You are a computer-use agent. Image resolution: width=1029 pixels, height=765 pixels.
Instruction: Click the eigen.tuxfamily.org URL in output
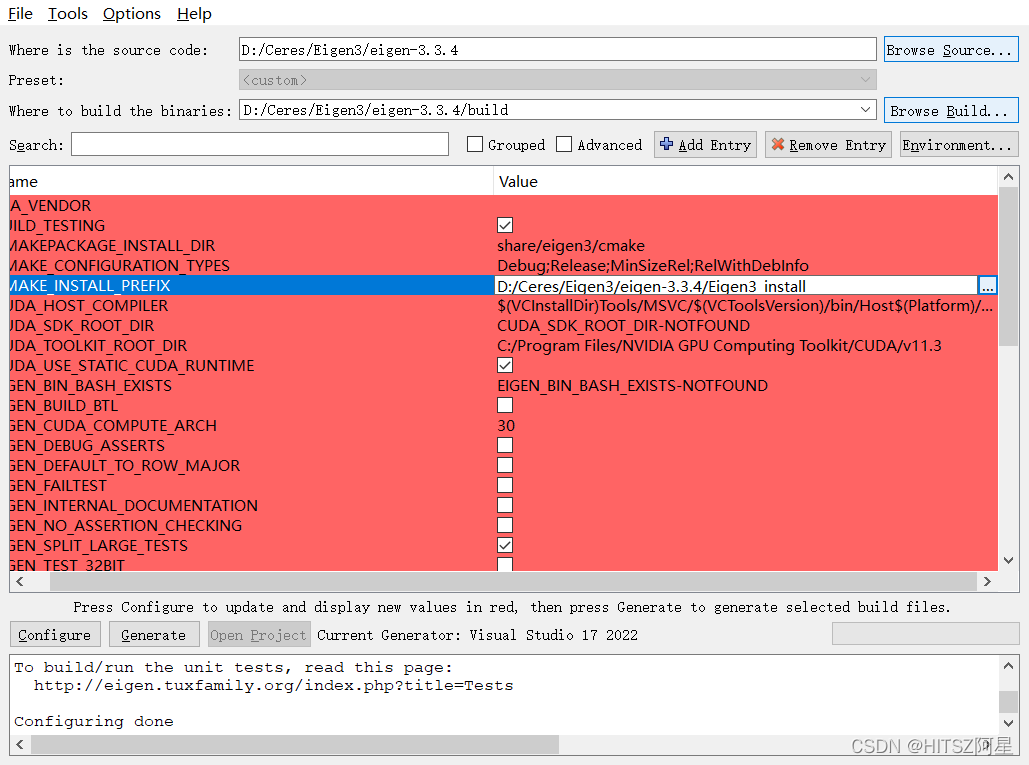[274, 686]
